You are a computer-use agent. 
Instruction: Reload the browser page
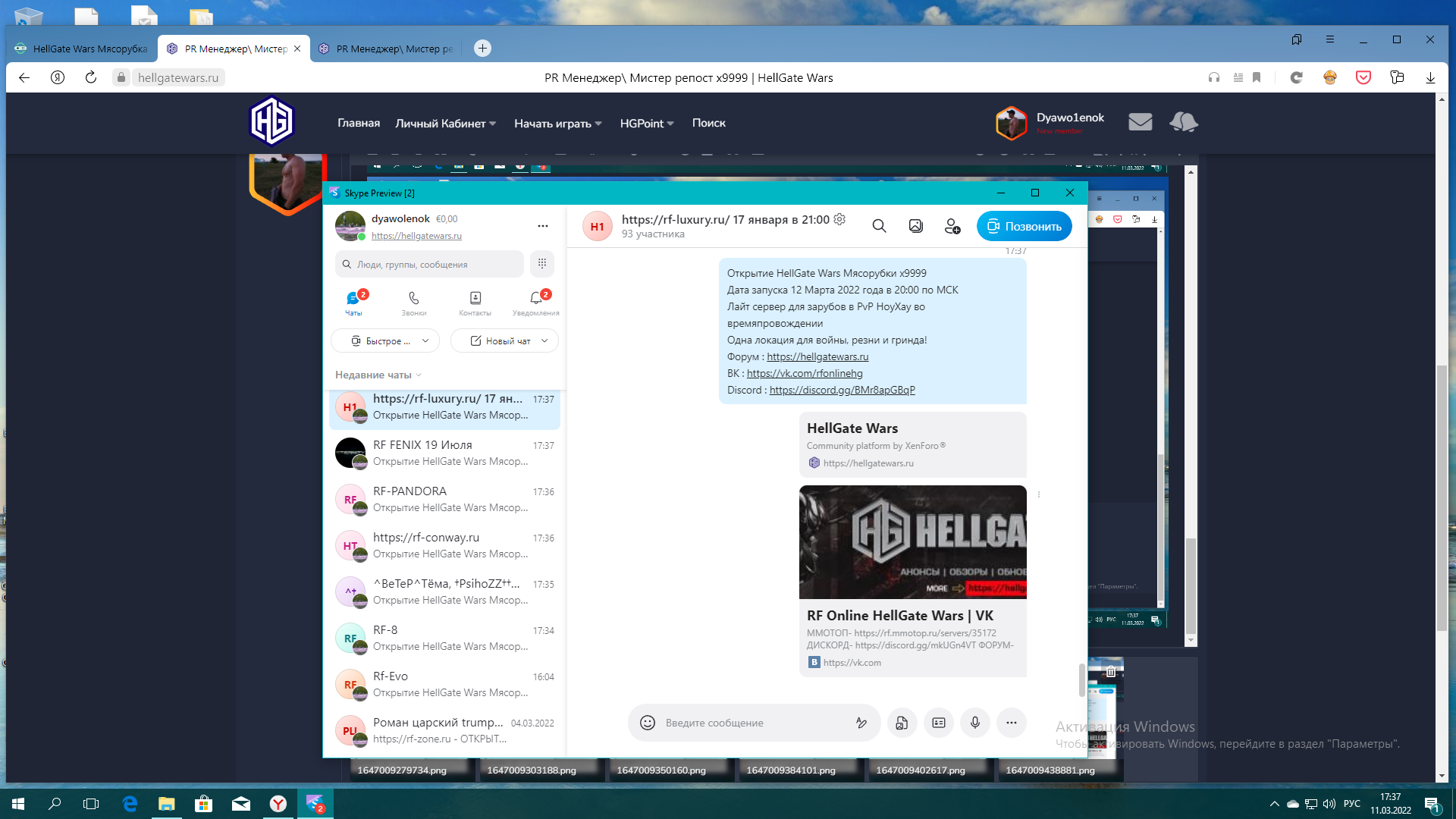click(x=91, y=77)
